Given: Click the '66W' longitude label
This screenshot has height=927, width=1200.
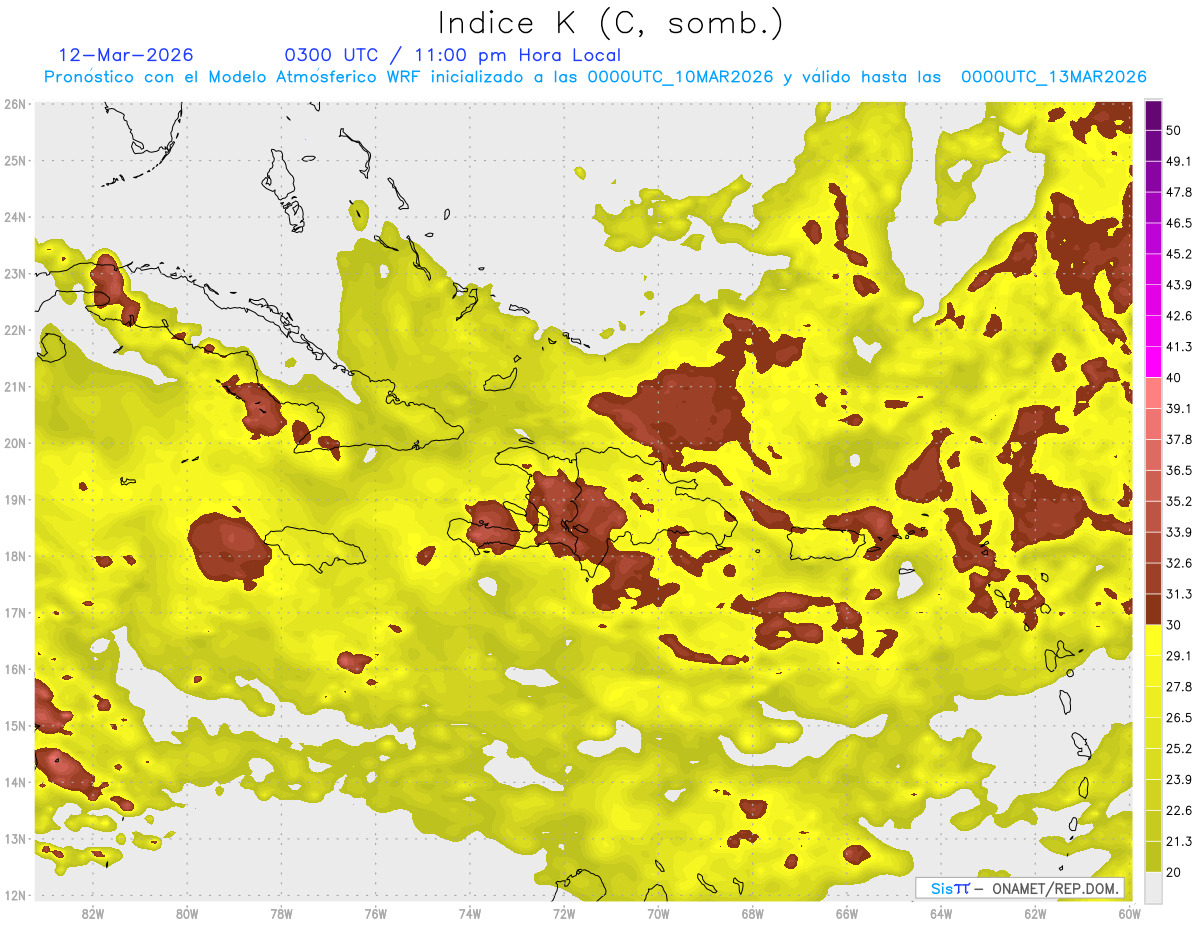Looking at the screenshot, I should (847, 913).
